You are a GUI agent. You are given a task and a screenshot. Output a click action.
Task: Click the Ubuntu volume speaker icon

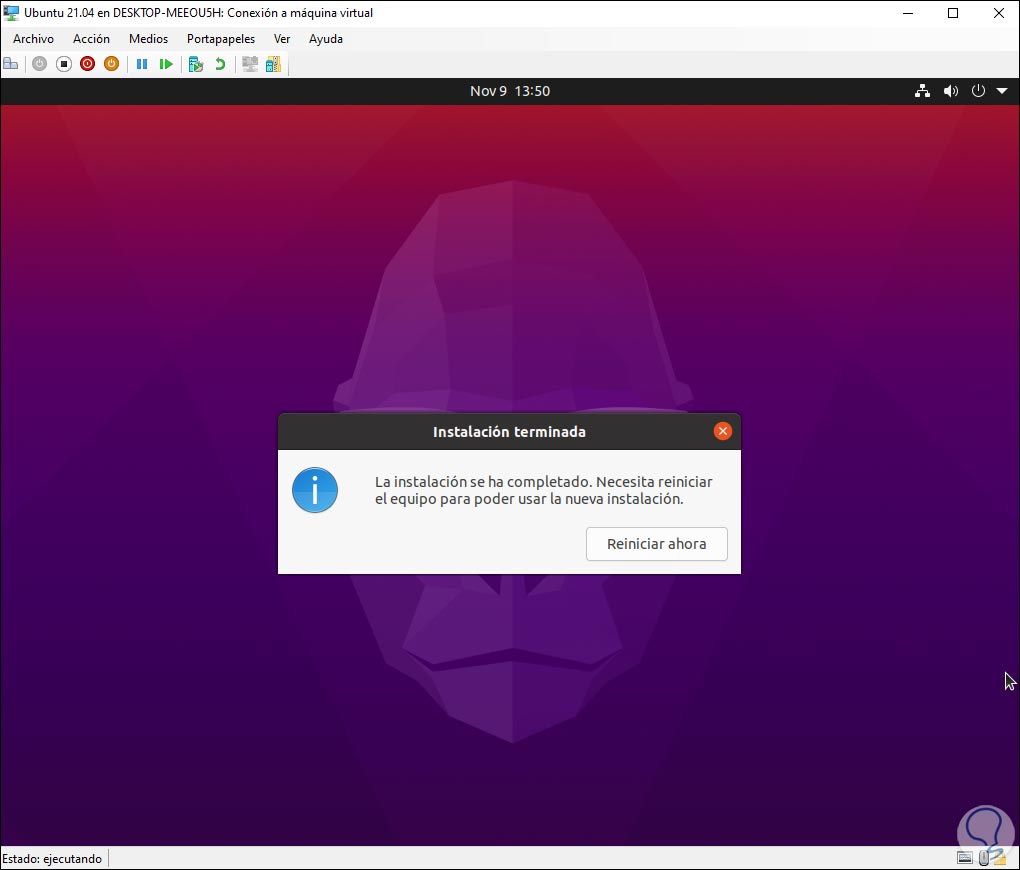[x=950, y=91]
